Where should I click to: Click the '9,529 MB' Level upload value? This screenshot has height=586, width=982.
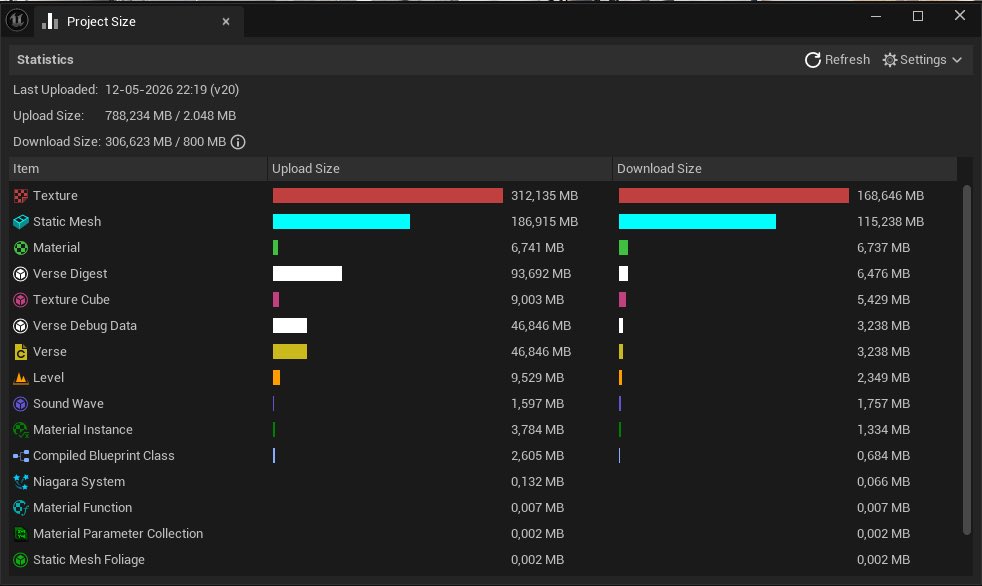(x=537, y=378)
